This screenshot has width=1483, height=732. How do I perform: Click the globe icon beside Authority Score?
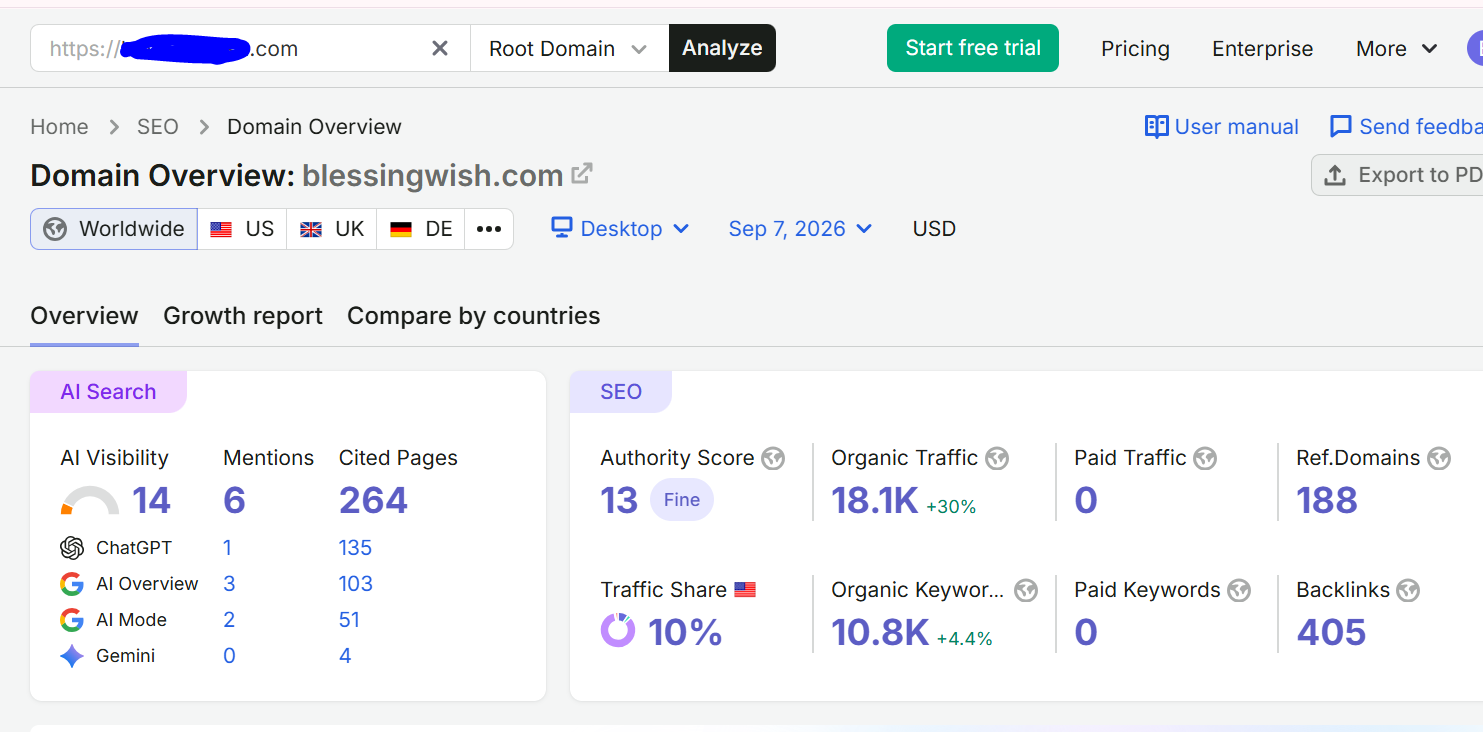(x=773, y=458)
